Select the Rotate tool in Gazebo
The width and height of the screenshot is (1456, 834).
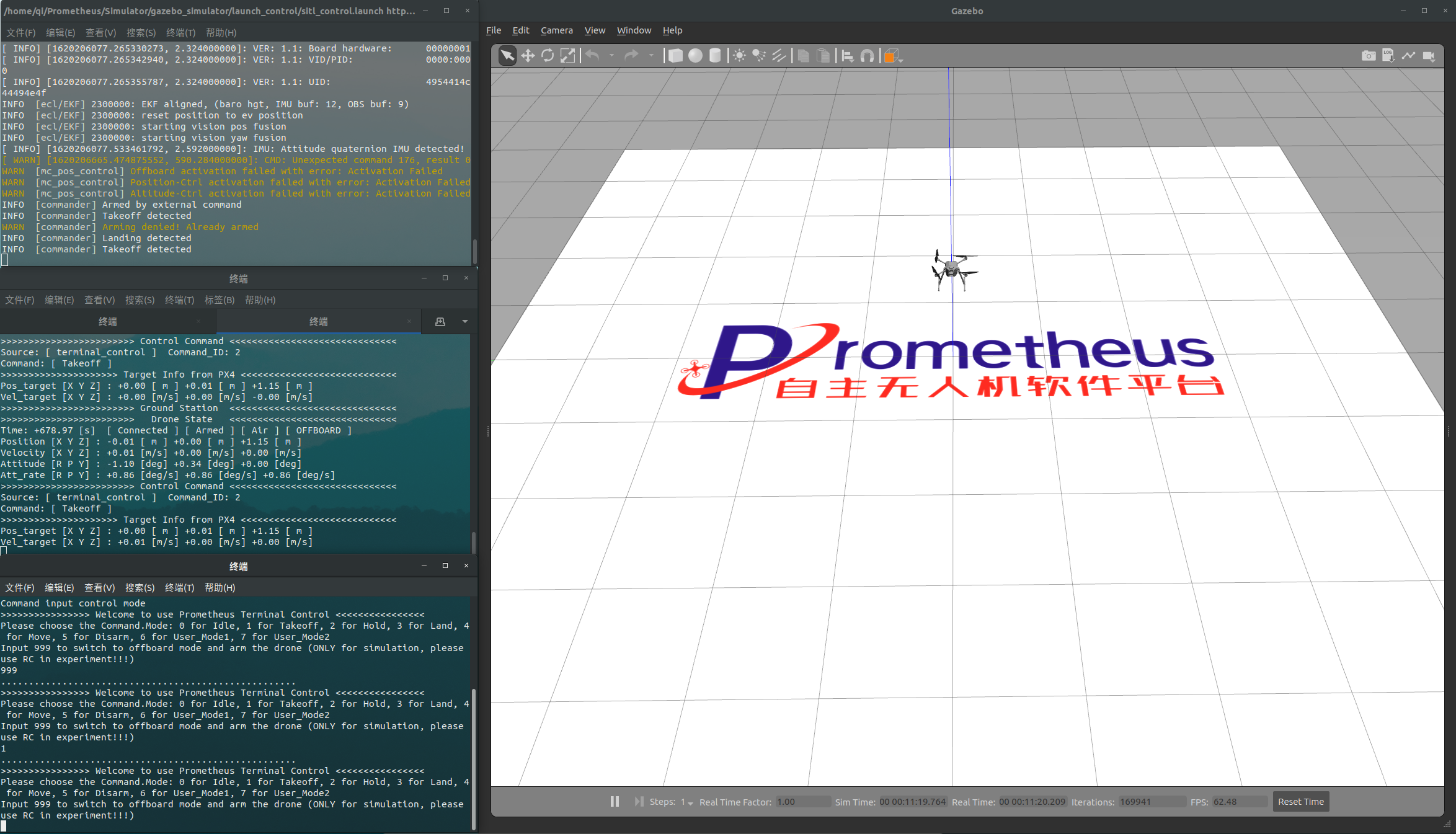click(x=548, y=56)
